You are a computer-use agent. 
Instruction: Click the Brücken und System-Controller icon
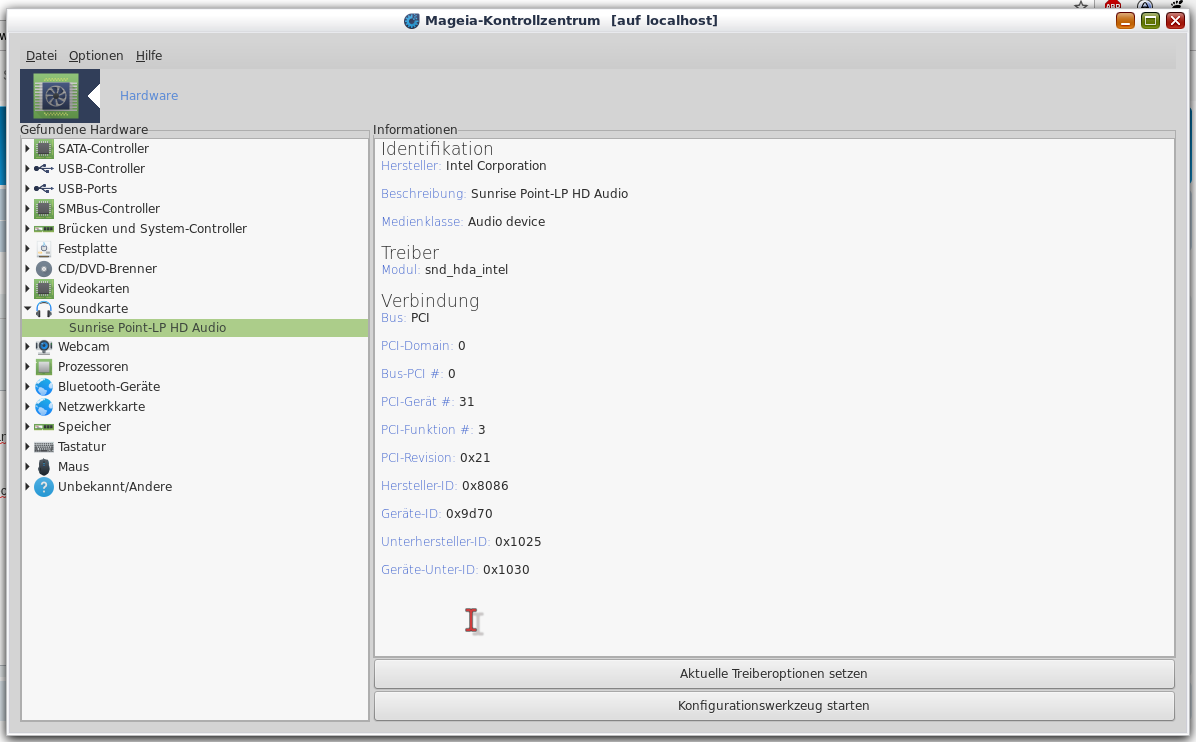(x=44, y=229)
